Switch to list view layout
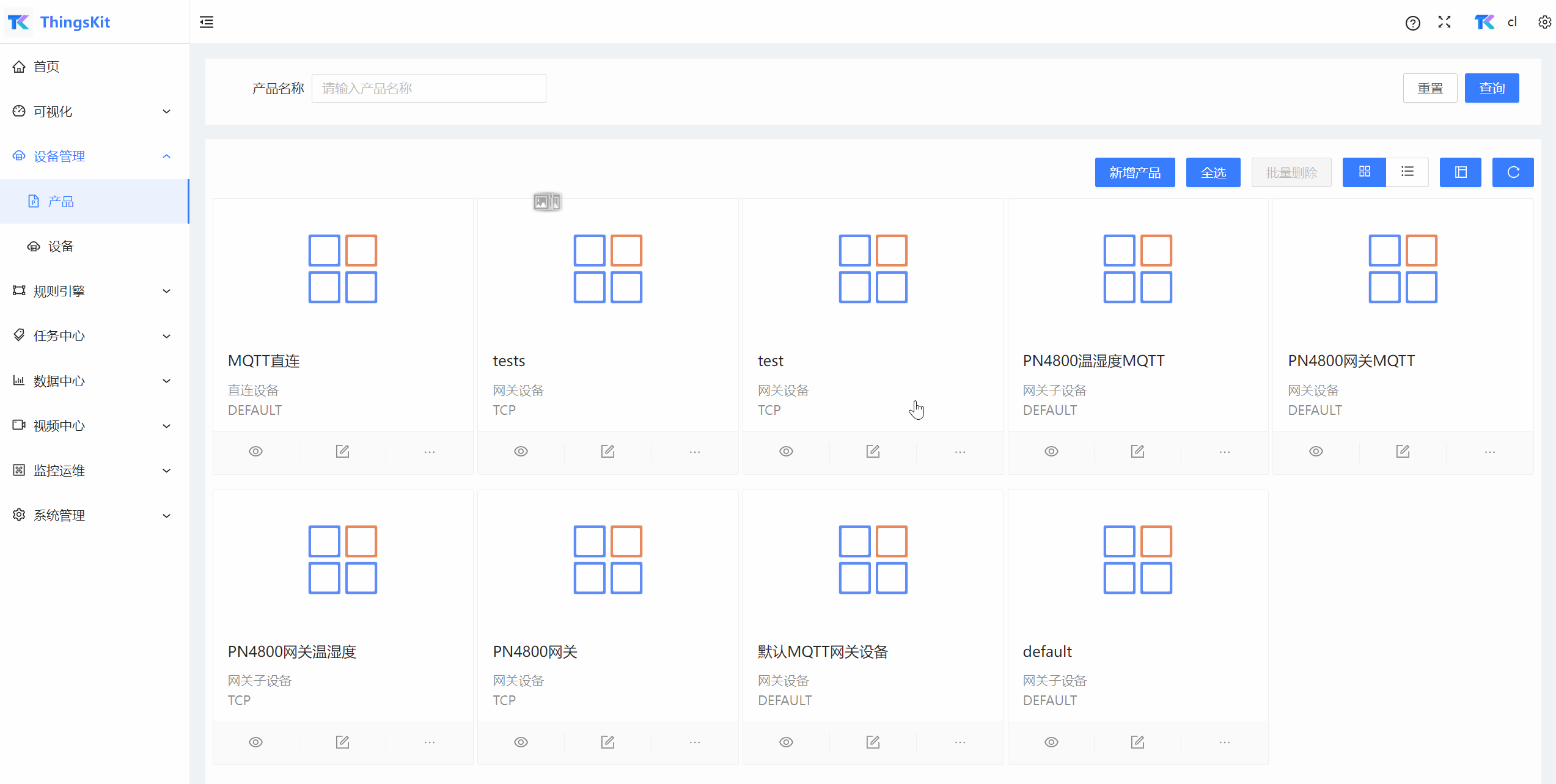1556x784 pixels. coord(1407,172)
